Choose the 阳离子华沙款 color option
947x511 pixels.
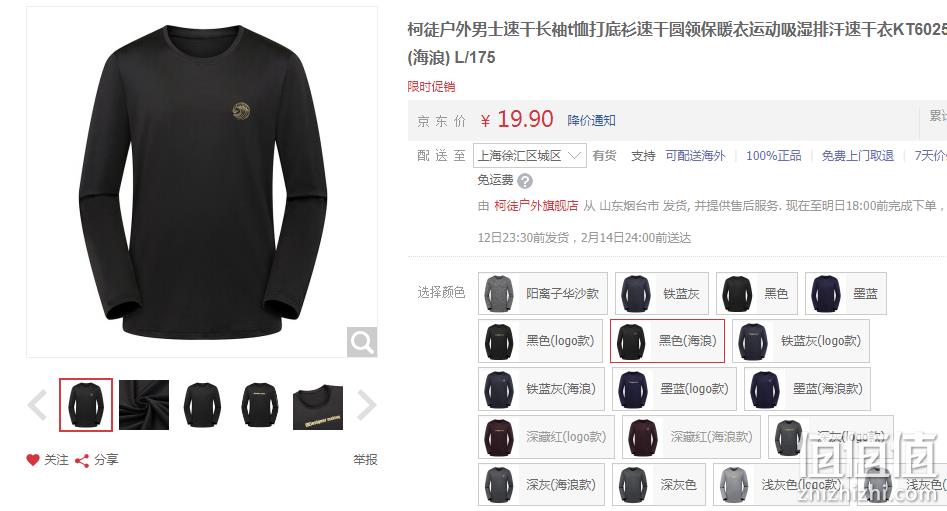[x=542, y=294]
